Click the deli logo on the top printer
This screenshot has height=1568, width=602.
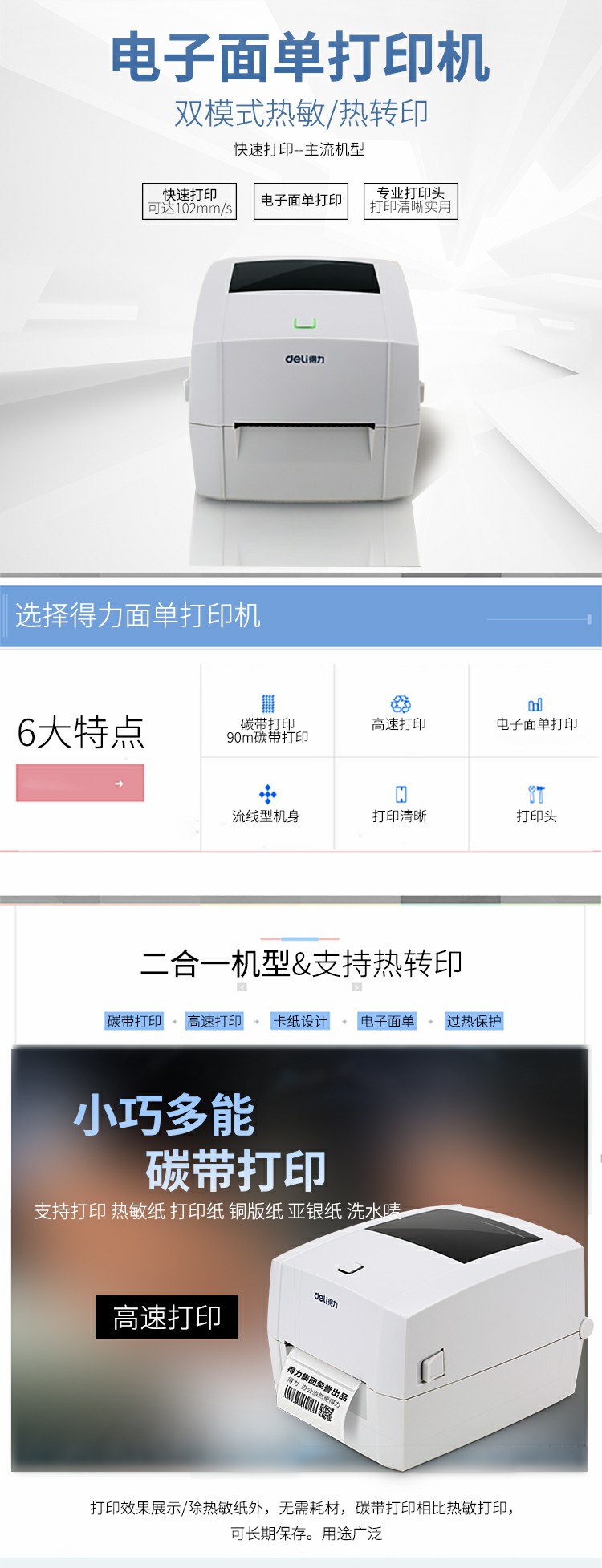(x=305, y=359)
